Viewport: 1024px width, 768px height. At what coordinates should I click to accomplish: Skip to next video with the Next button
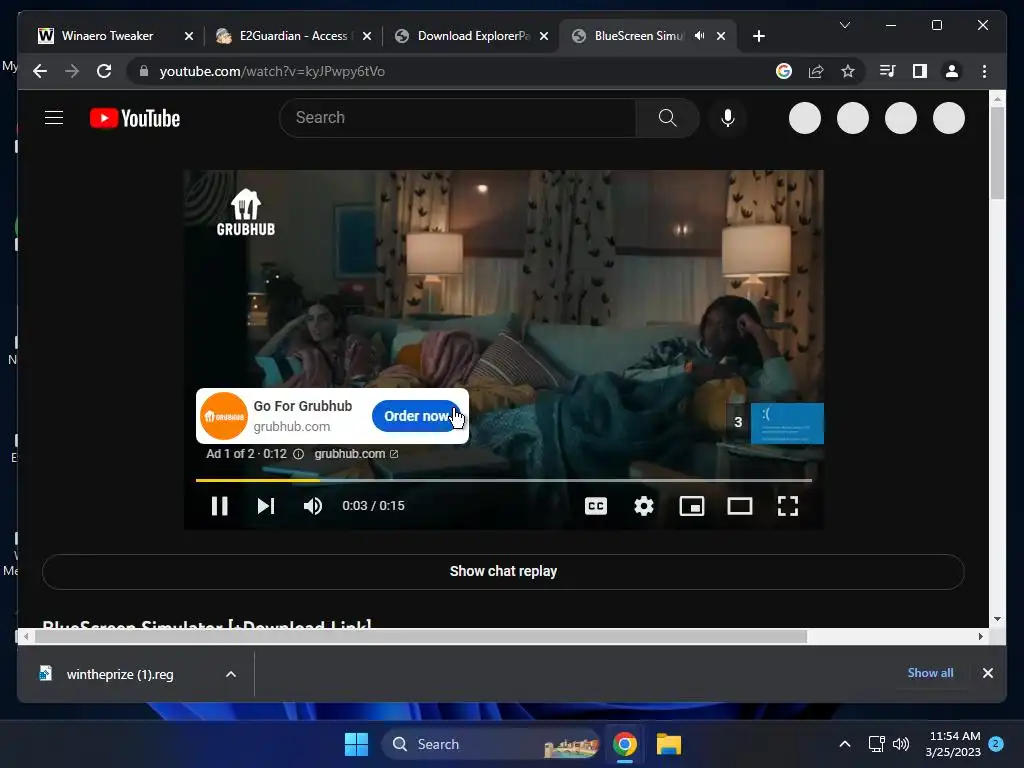point(266,506)
